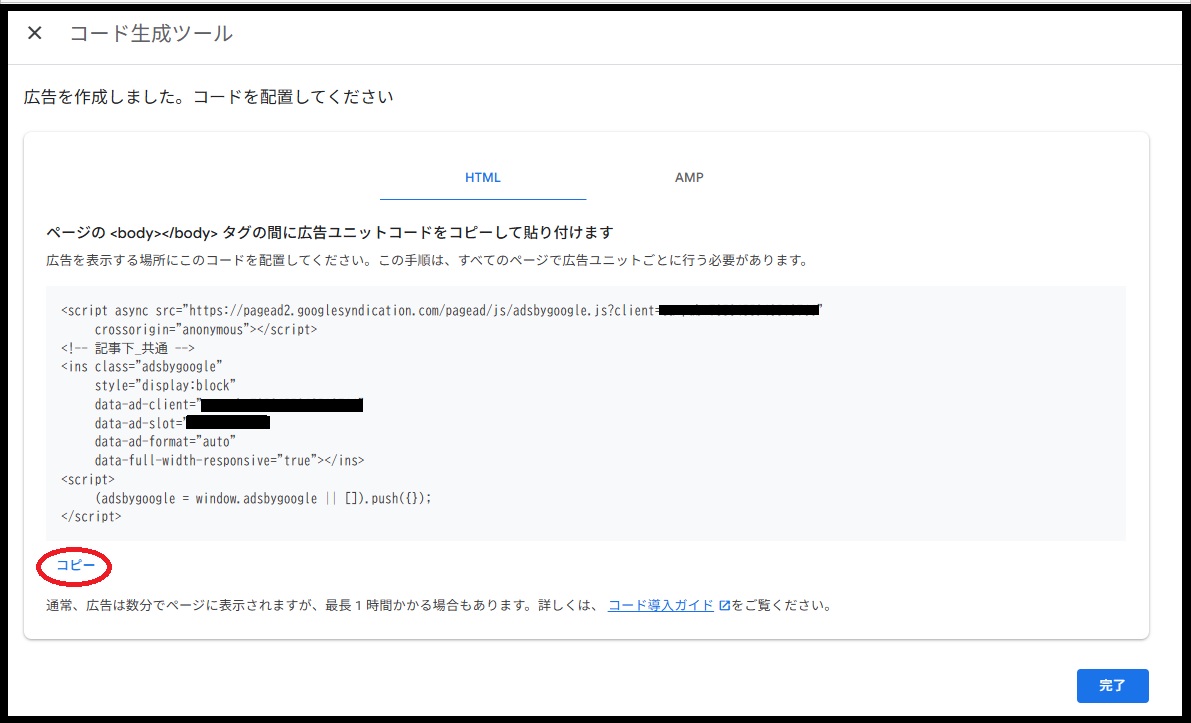The image size is (1191, 723).
Task: Click the 広告を作成しました heading
Action: click(x=209, y=97)
